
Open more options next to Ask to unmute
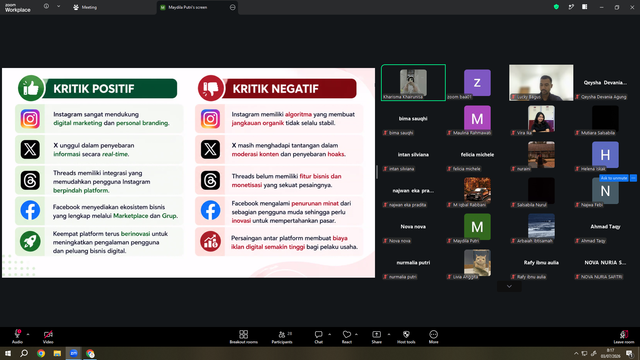[x=633, y=178]
